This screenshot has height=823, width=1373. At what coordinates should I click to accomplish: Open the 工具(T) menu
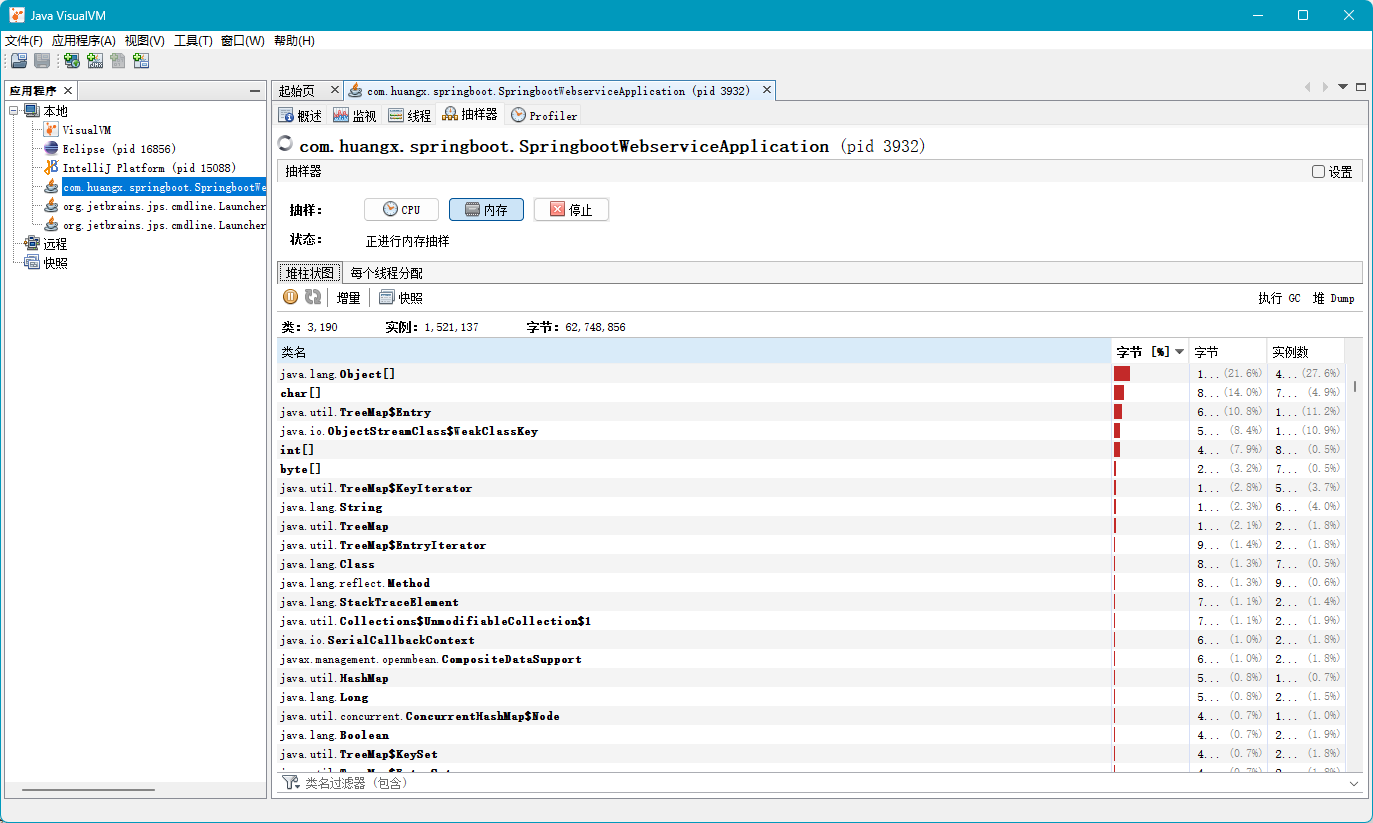[193, 41]
